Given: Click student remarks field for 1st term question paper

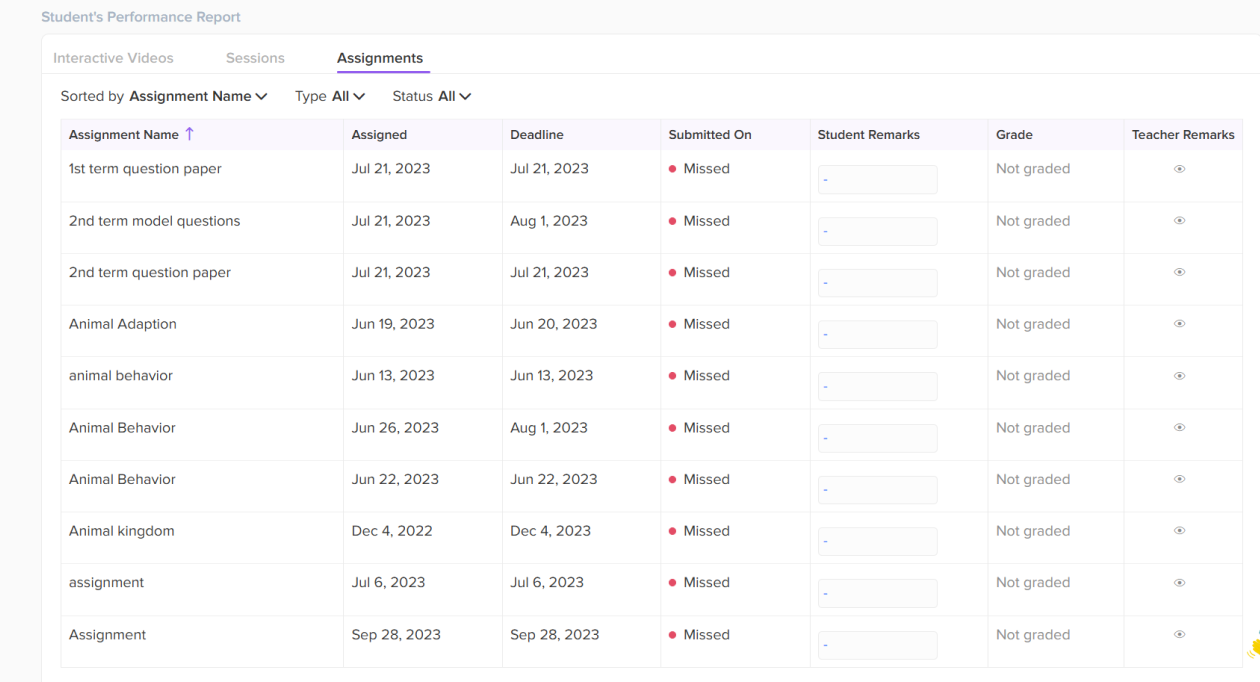Looking at the screenshot, I should coord(877,180).
